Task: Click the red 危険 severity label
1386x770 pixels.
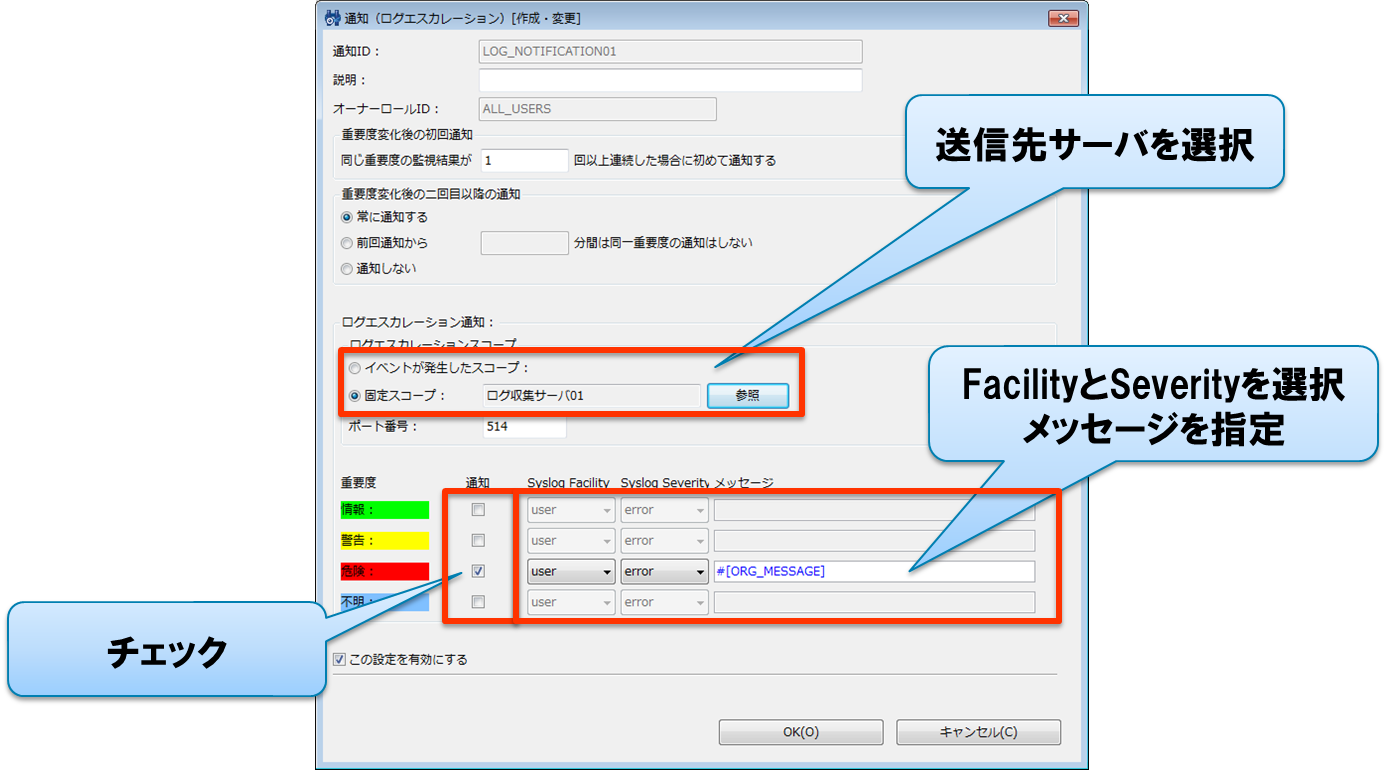Action: coord(385,572)
